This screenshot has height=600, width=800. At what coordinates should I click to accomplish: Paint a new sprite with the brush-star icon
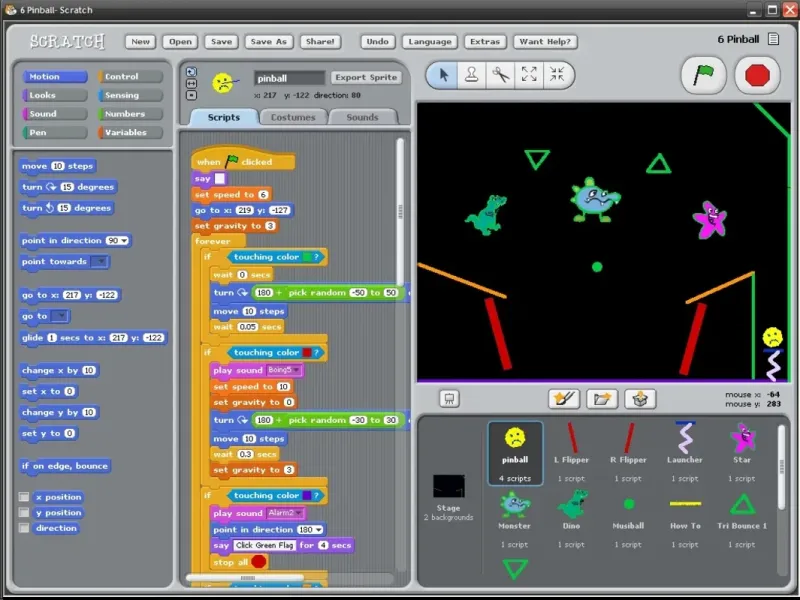[x=564, y=398]
